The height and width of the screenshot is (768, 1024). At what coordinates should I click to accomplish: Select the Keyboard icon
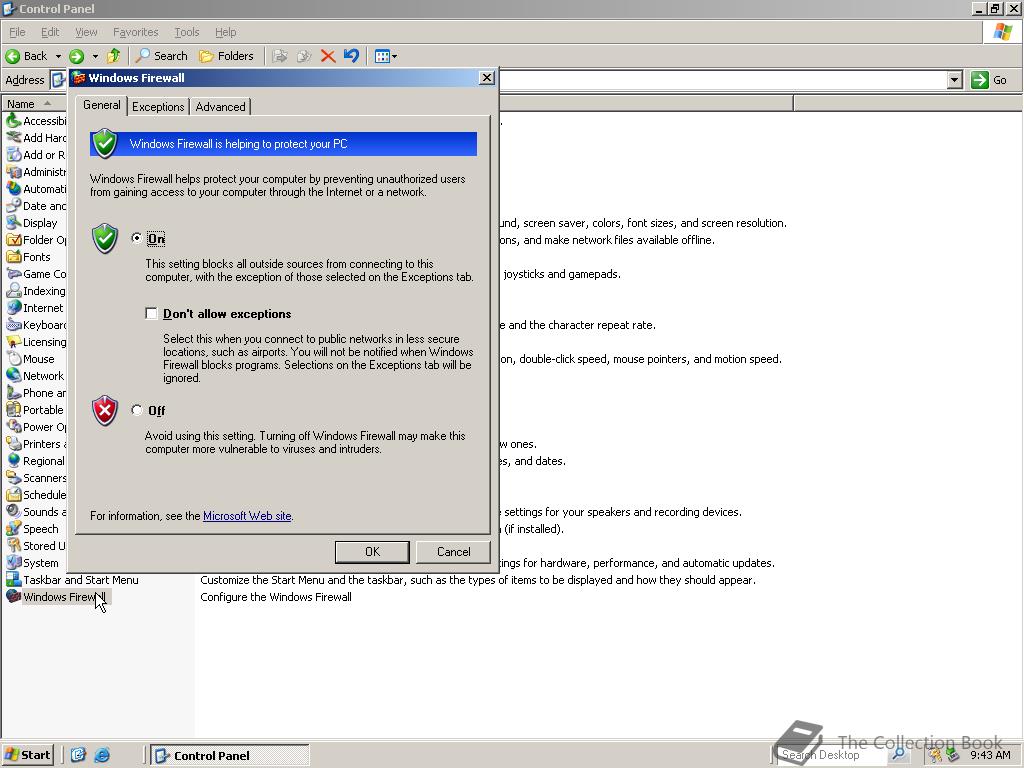(14, 325)
